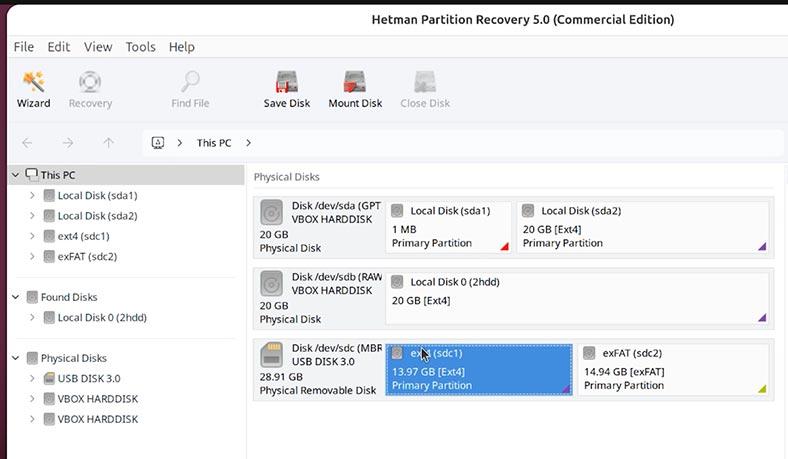Collapse the Physical Disks tree node
The height and width of the screenshot is (459, 788).
(16, 358)
